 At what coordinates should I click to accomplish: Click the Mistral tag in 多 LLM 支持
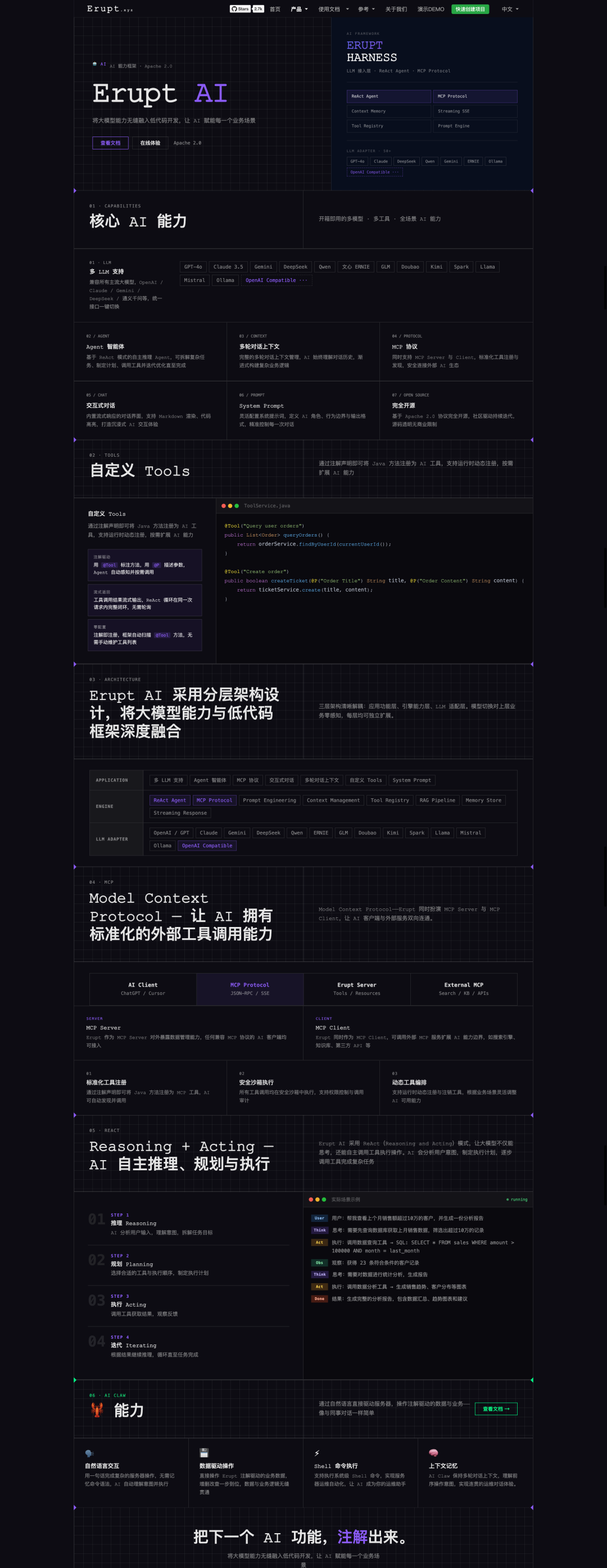[194, 280]
